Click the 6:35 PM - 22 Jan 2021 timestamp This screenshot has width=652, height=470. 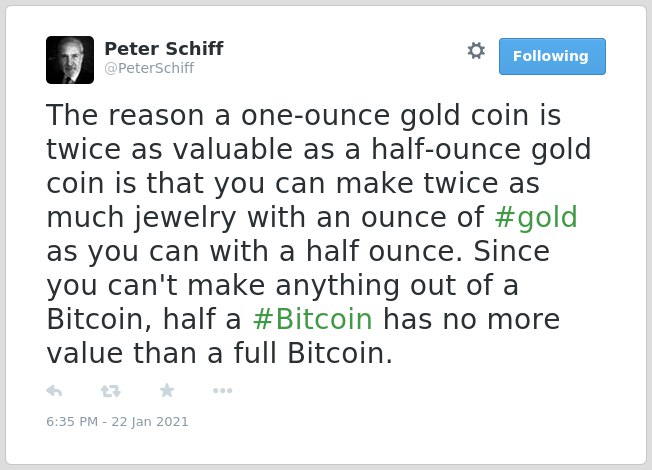117,421
